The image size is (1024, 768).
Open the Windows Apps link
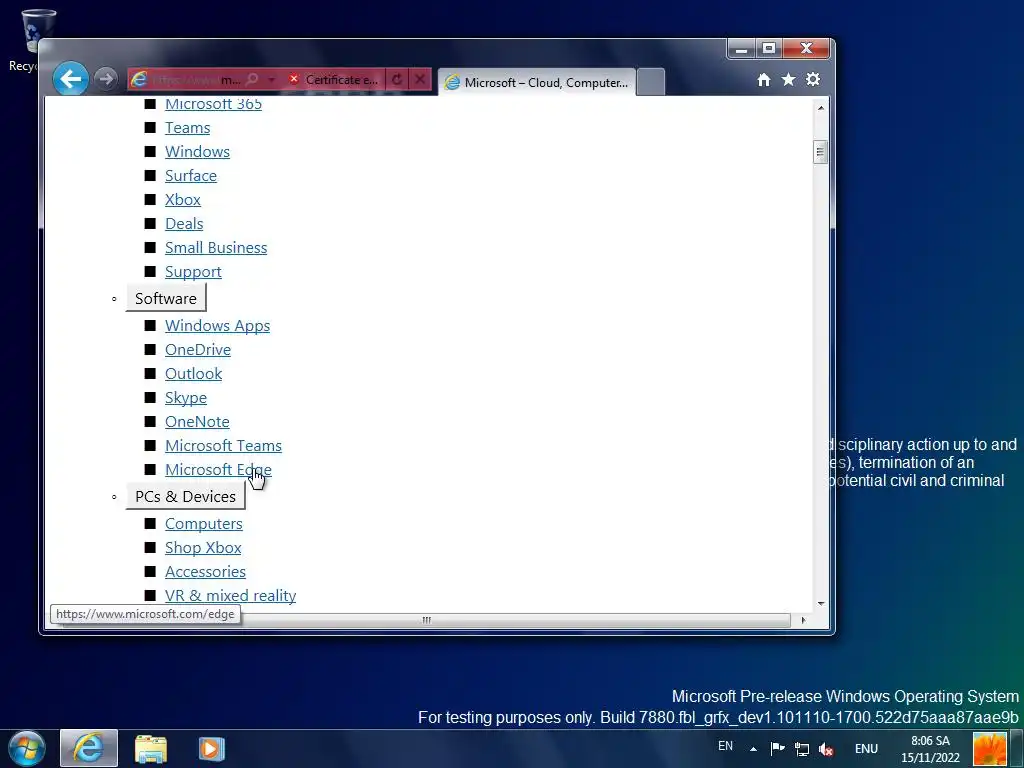pos(217,326)
